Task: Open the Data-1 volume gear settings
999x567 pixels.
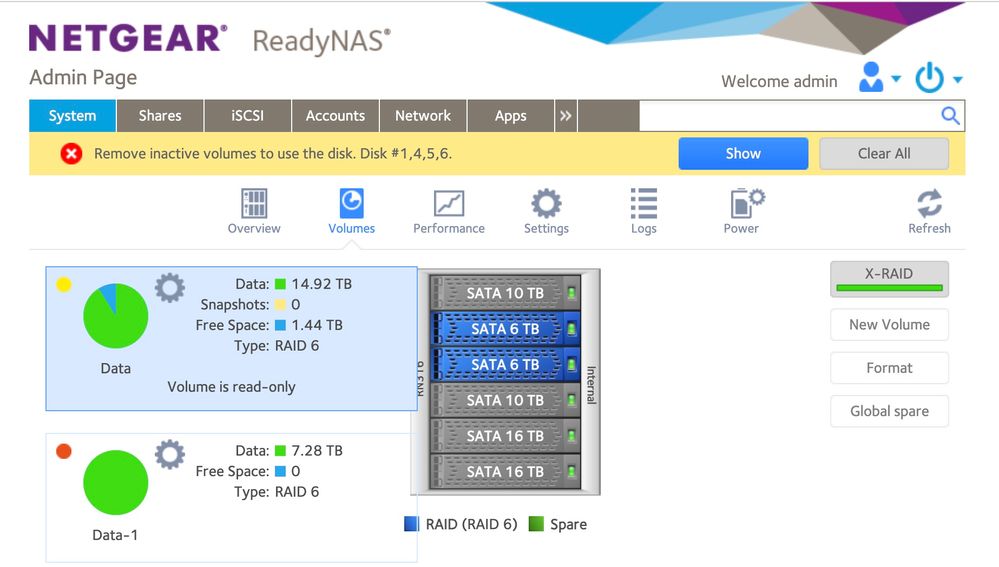Action: [x=170, y=455]
